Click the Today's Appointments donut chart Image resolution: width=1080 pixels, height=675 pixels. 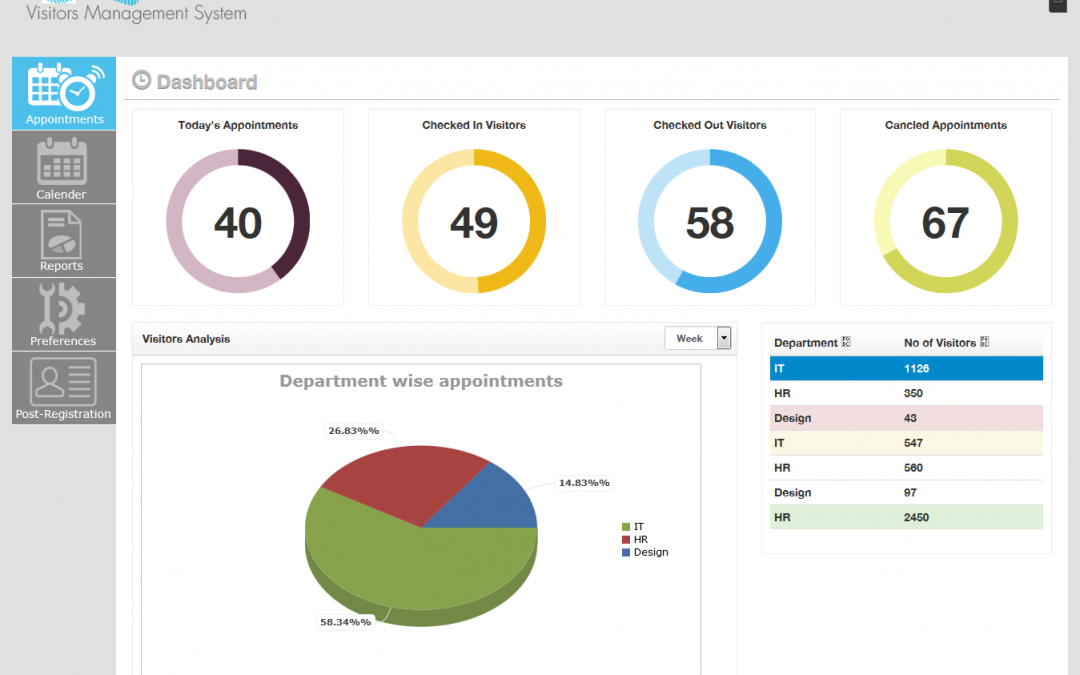[x=238, y=221]
